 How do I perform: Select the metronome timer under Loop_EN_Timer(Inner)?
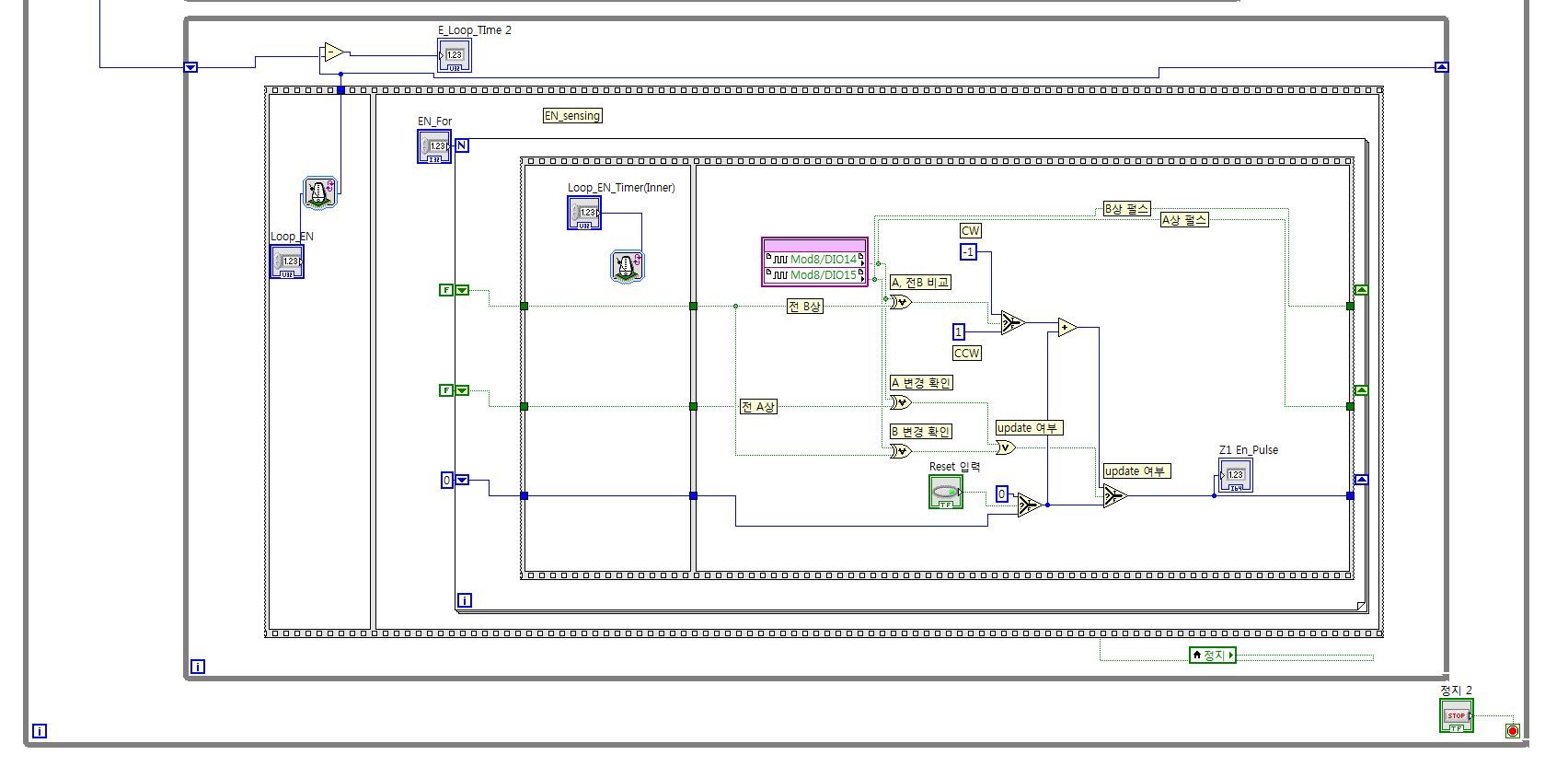pyautogui.click(x=627, y=266)
